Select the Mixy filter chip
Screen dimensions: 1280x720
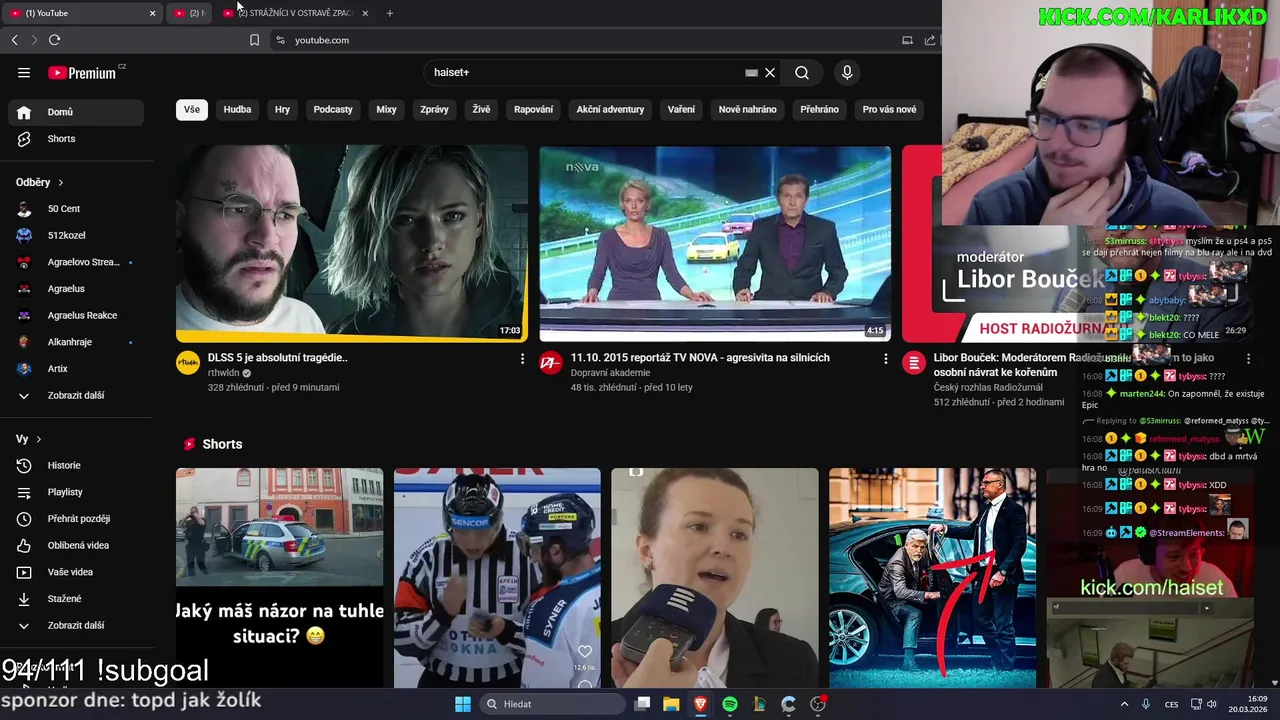click(386, 110)
